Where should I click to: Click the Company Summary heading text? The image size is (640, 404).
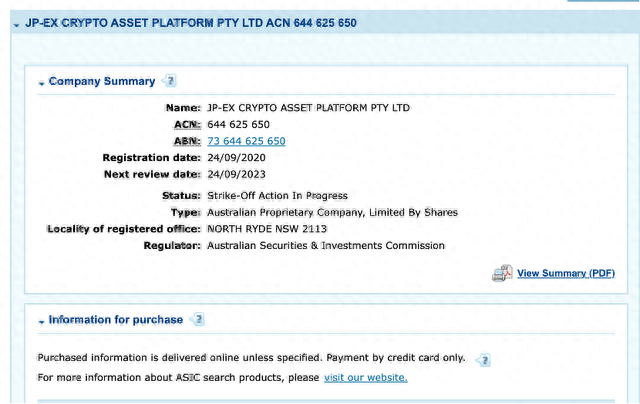(x=102, y=81)
